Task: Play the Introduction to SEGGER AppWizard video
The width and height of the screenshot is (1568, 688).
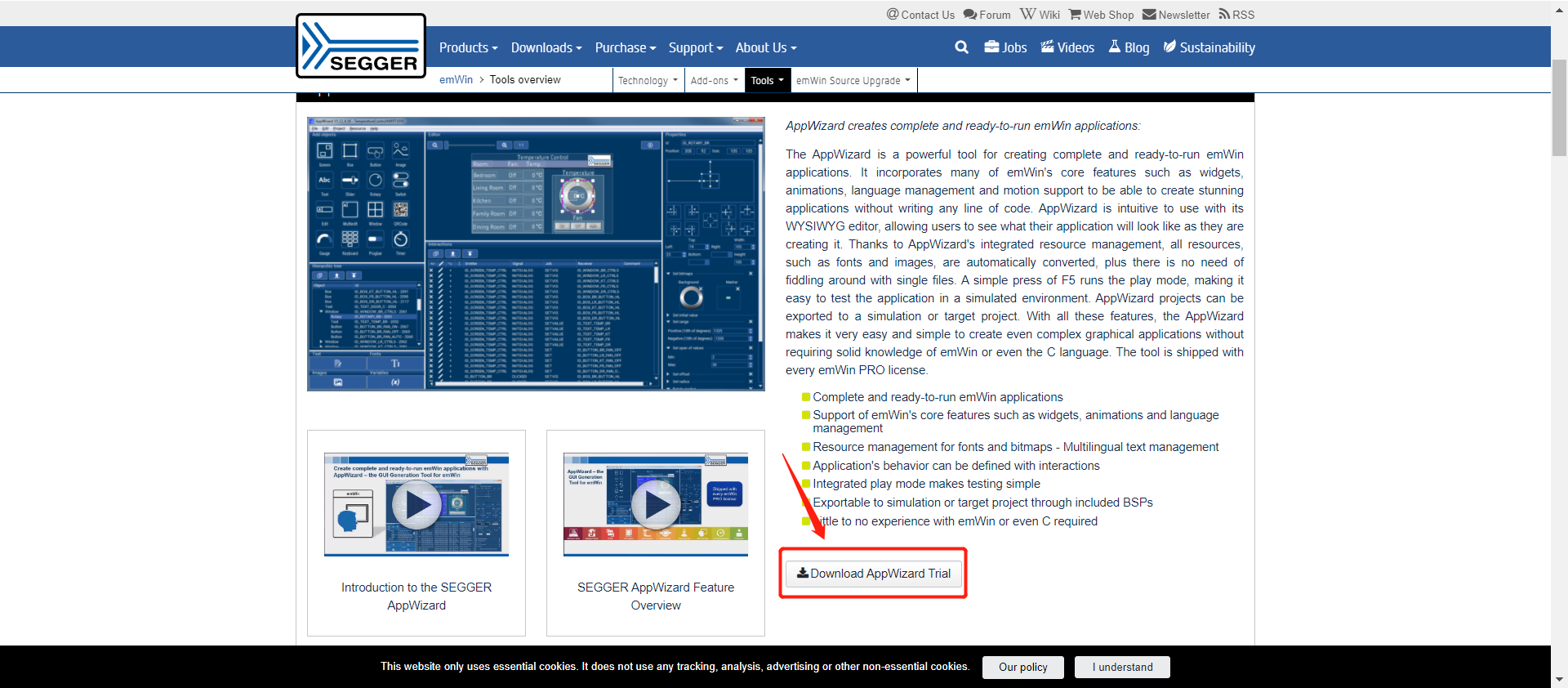Action: coord(416,505)
